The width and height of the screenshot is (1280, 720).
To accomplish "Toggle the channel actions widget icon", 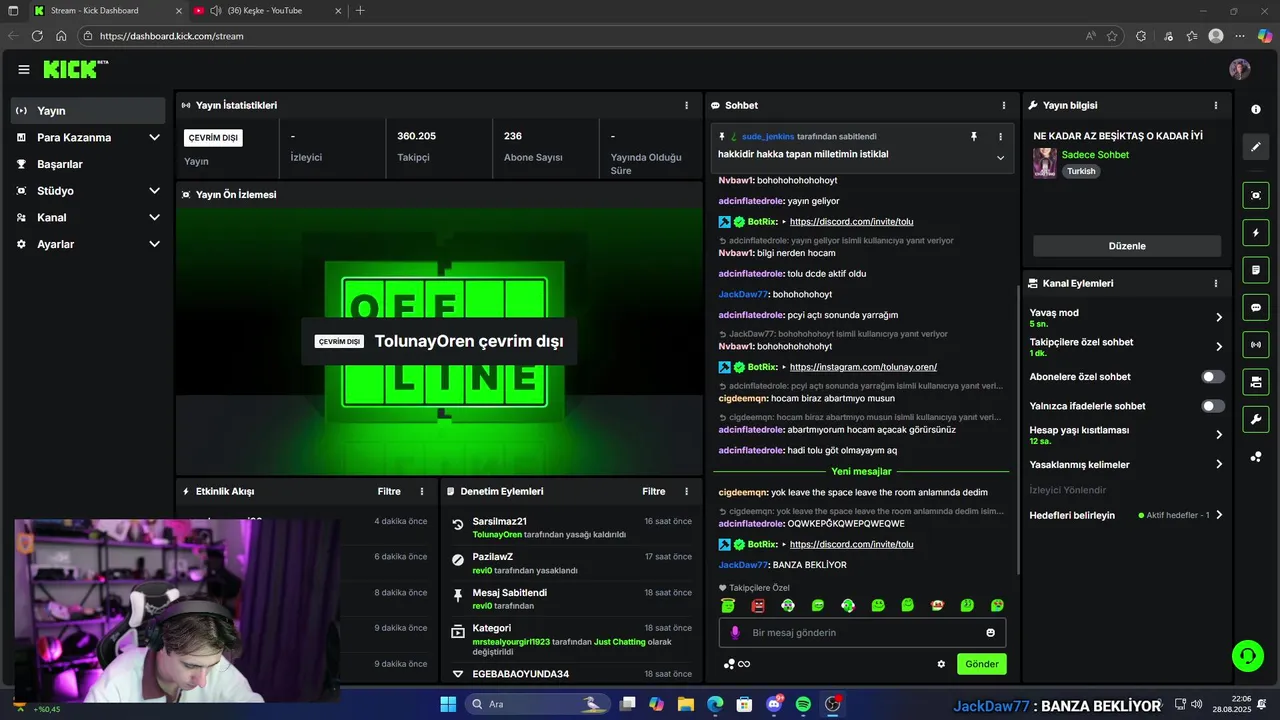I will pyautogui.click(x=1256, y=382).
